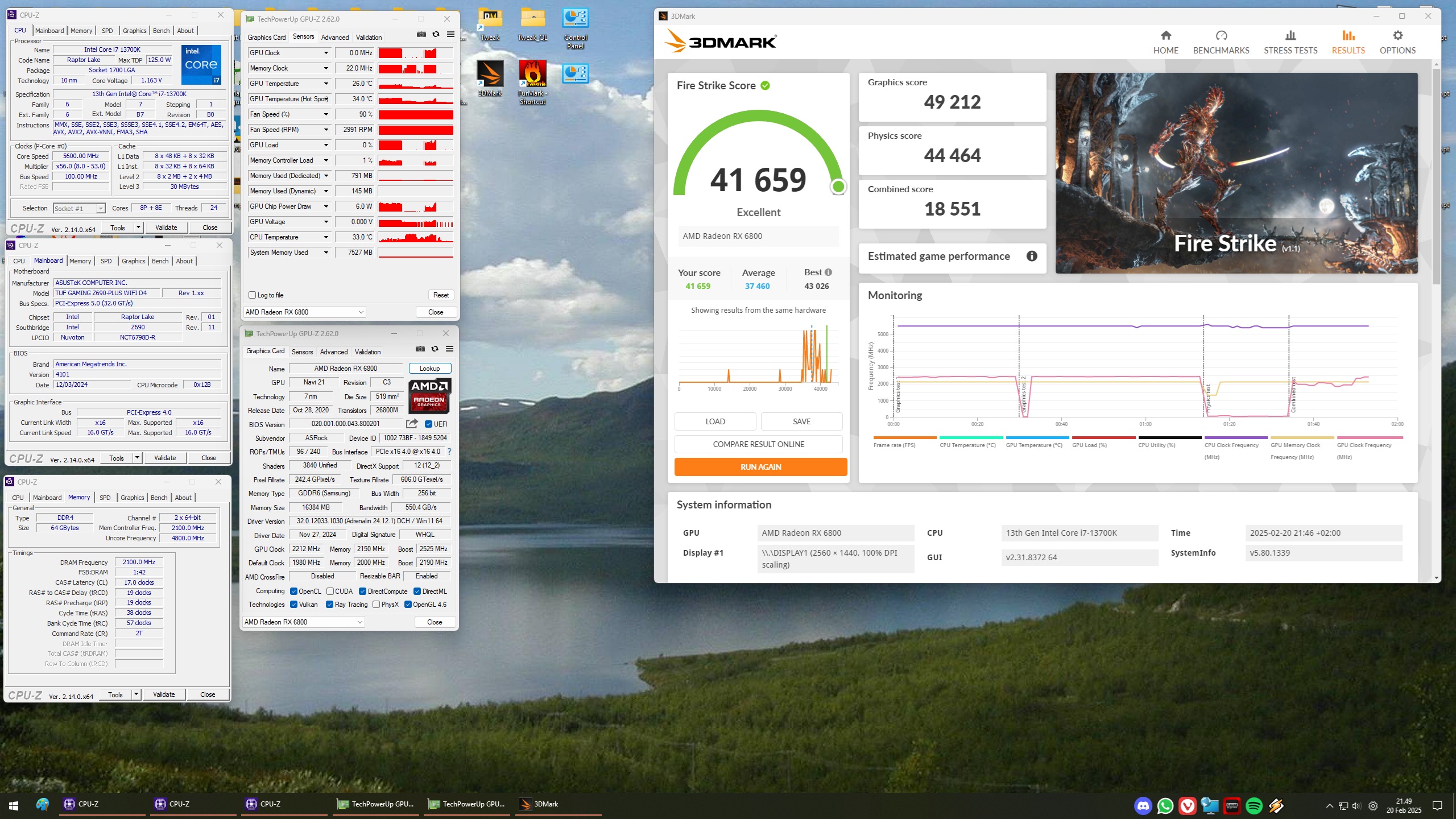This screenshot has width=1456, height=819.
Task: Expand Fan Speed (RPM) sensor dropdown
Action: tap(326, 130)
